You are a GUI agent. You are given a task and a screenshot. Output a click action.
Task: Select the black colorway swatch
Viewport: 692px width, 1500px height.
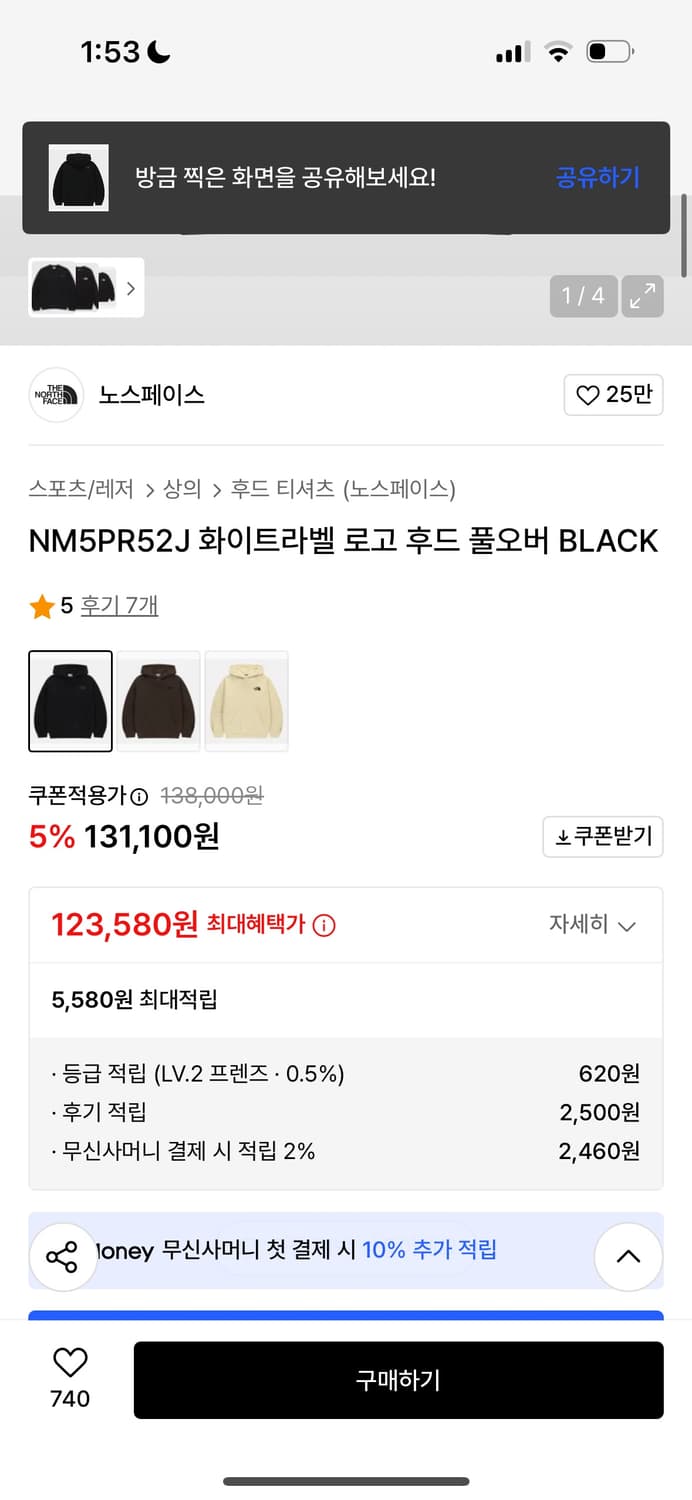(70, 701)
